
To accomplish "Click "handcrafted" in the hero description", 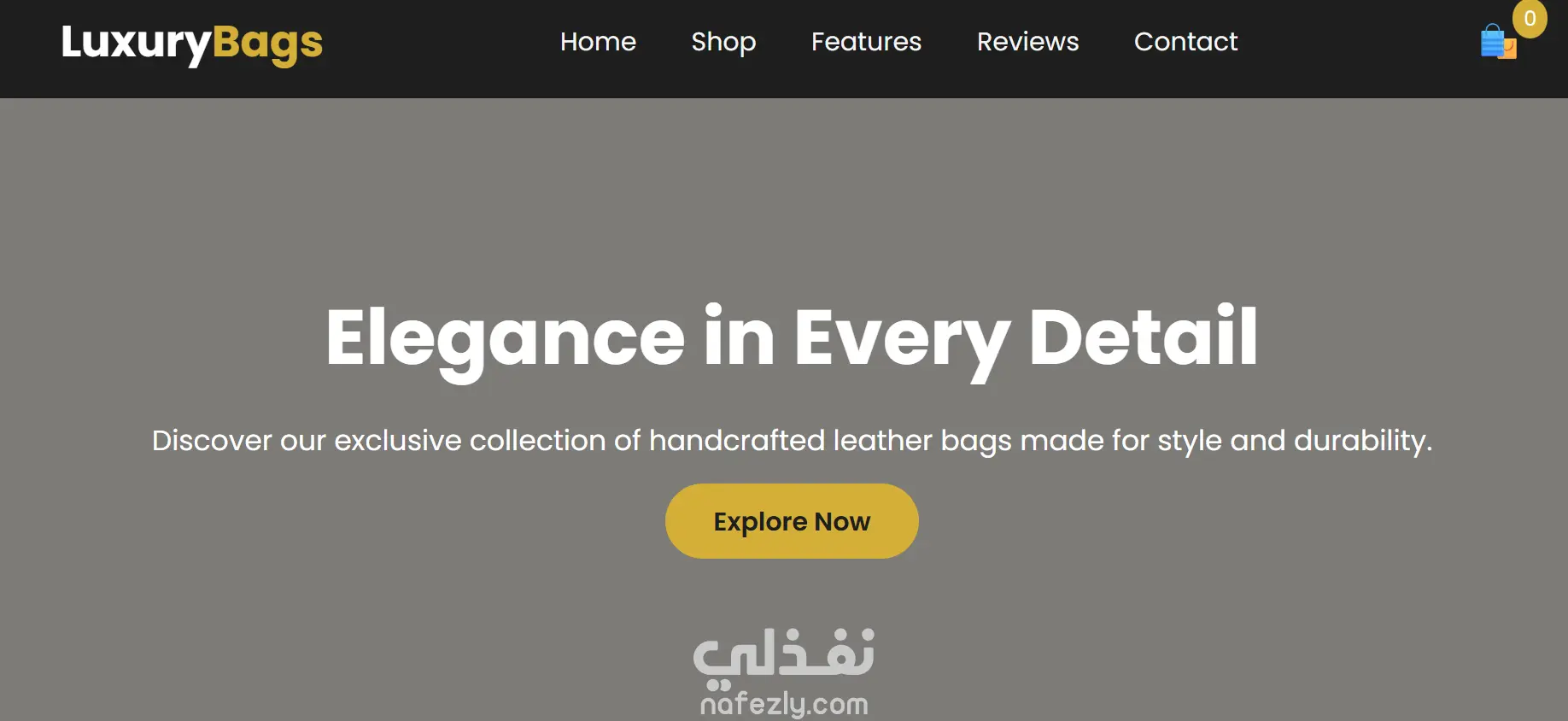I will click(x=736, y=440).
